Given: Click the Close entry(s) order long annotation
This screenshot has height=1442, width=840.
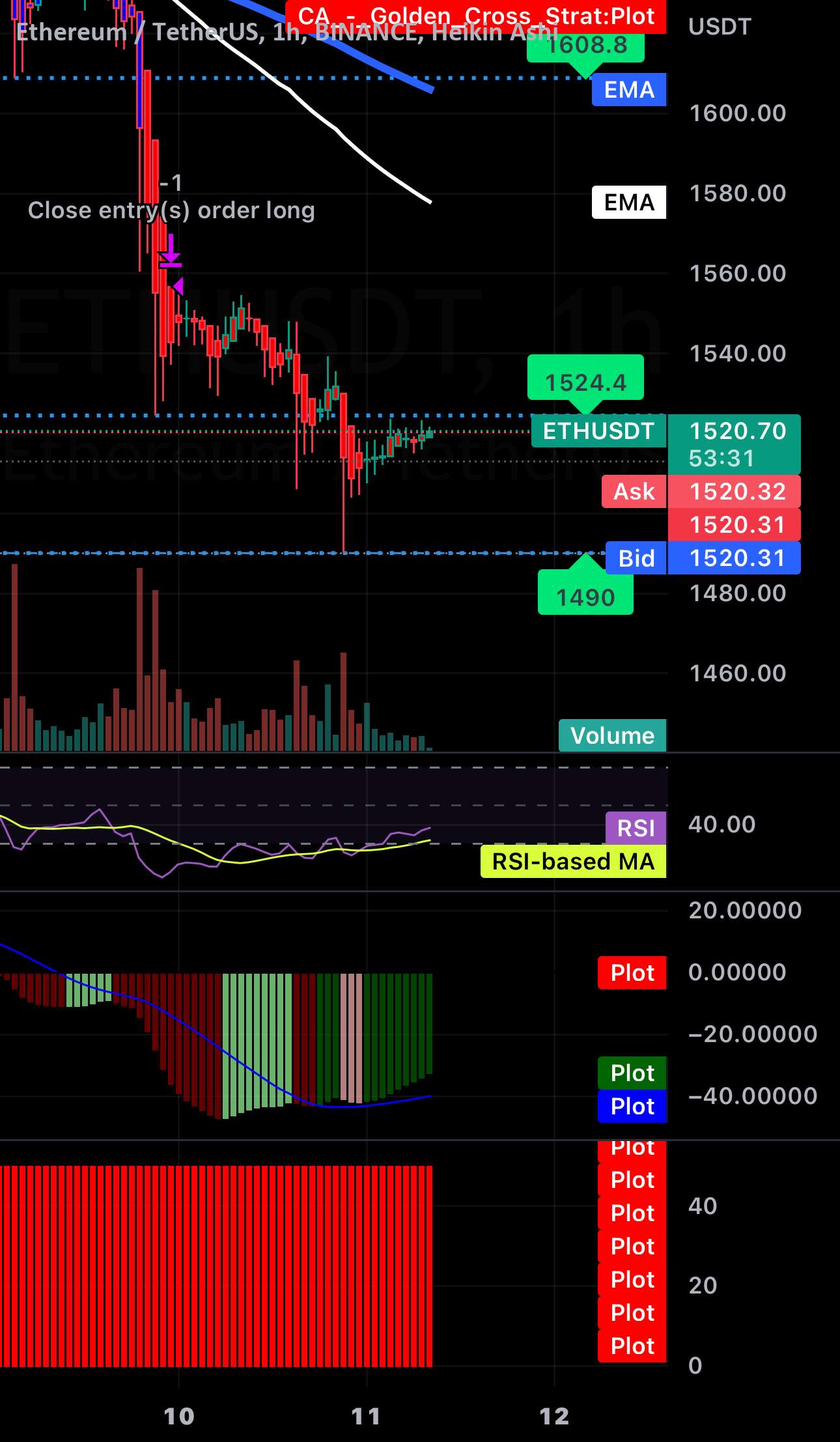Looking at the screenshot, I should click(x=171, y=210).
